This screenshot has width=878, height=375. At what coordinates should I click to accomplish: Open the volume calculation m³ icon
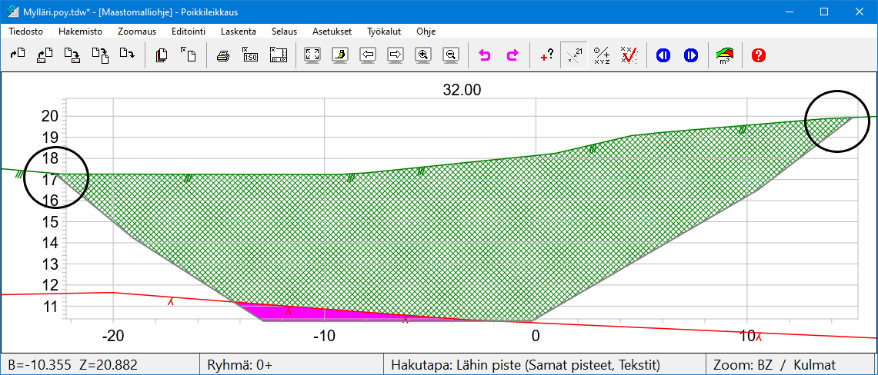pos(725,55)
